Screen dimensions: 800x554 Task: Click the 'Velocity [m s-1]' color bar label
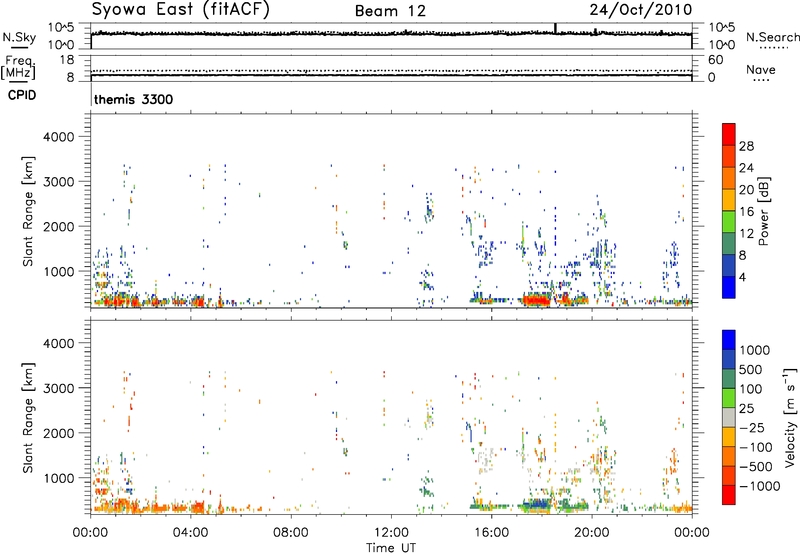point(790,417)
